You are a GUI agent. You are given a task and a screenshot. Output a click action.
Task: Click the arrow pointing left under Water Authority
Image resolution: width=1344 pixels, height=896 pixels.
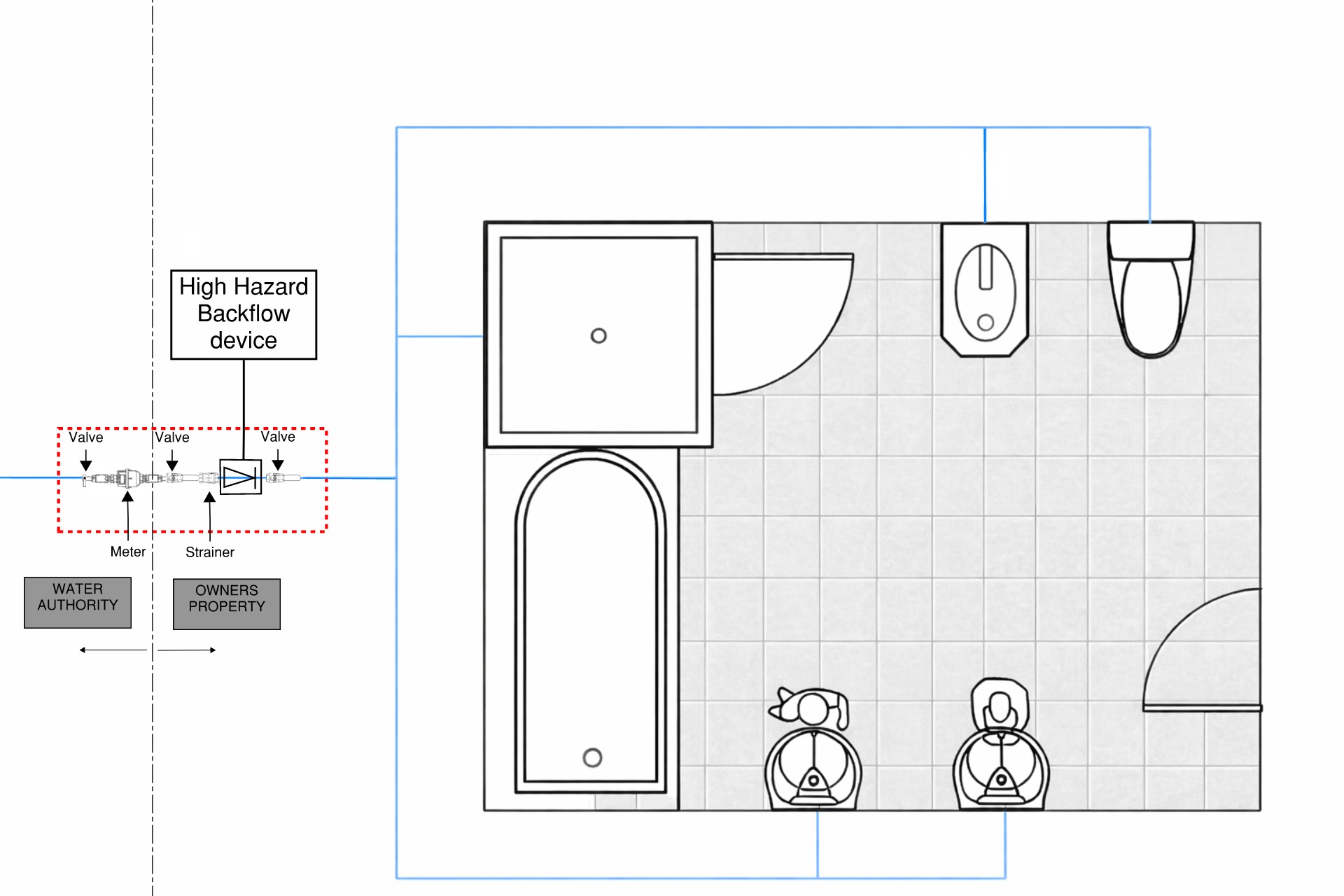pyautogui.click(x=113, y=650)
